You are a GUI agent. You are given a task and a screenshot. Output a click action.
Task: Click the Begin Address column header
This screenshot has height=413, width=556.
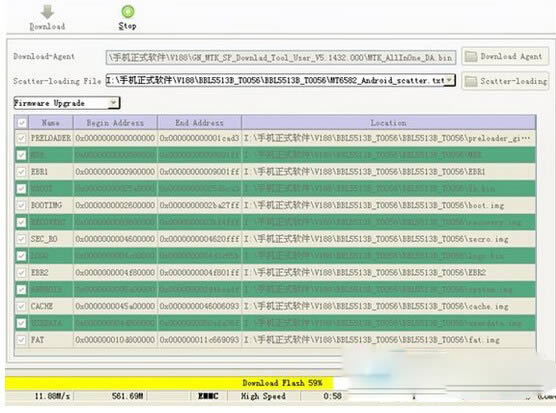click(x=115, y=123)
